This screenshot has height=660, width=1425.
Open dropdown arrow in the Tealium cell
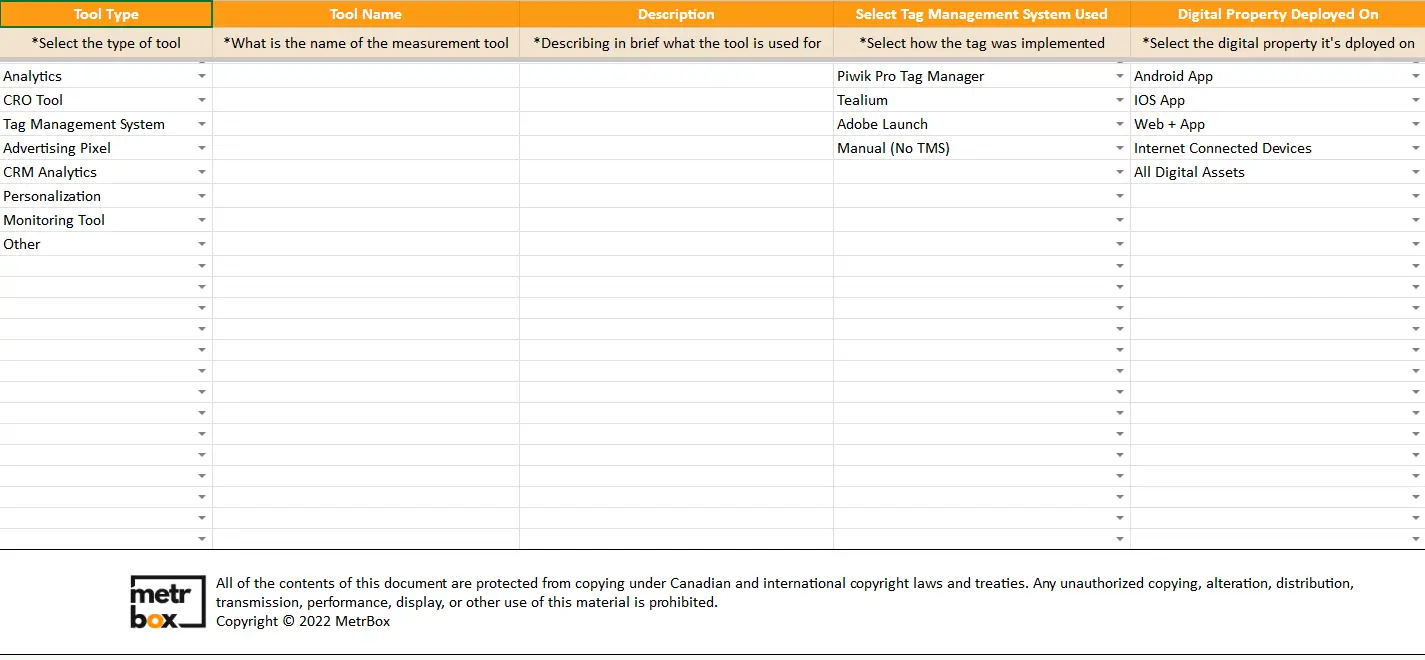click(1120, 100)
